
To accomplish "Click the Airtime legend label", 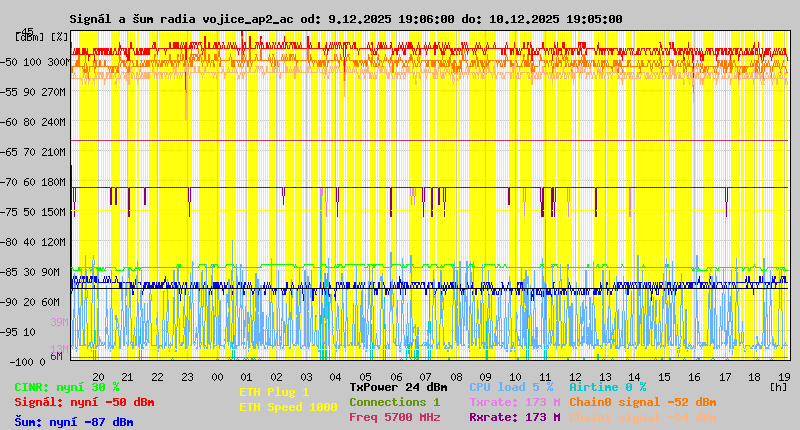I will point(607,387).
